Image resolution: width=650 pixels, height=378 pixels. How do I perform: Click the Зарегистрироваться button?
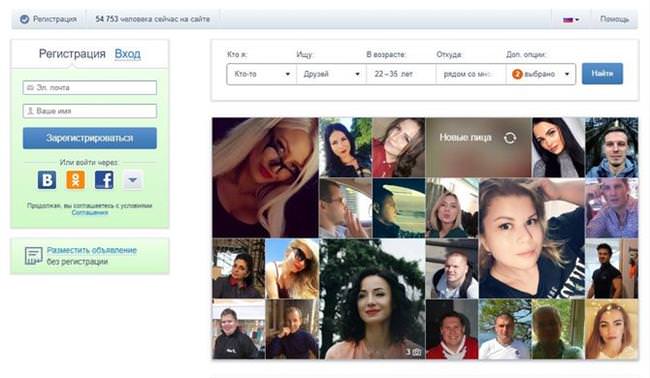90,138
